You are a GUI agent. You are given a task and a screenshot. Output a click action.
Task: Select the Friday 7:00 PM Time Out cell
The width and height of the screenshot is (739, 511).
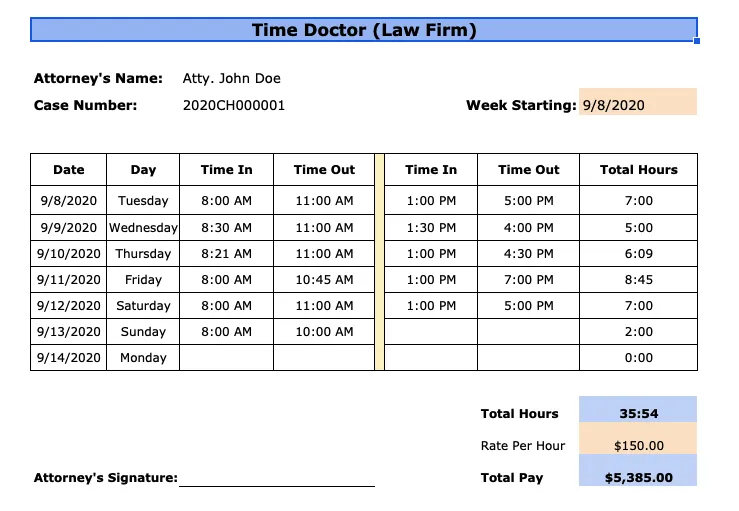pos(528,280)
